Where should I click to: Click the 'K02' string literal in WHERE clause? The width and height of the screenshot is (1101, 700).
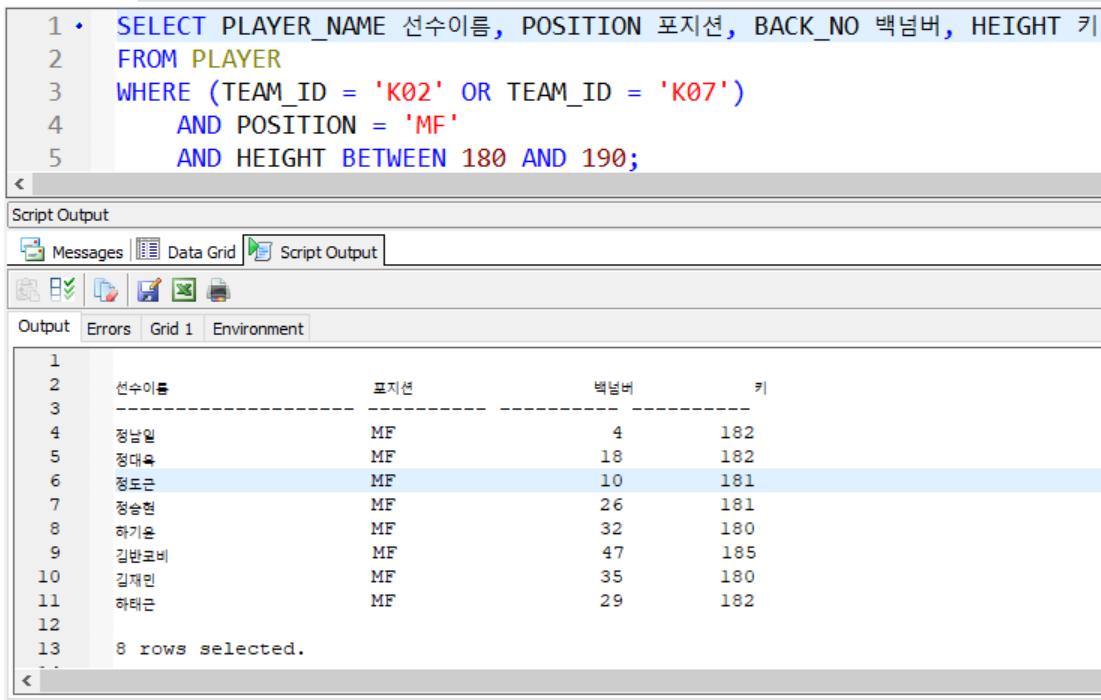coord(408,92)
